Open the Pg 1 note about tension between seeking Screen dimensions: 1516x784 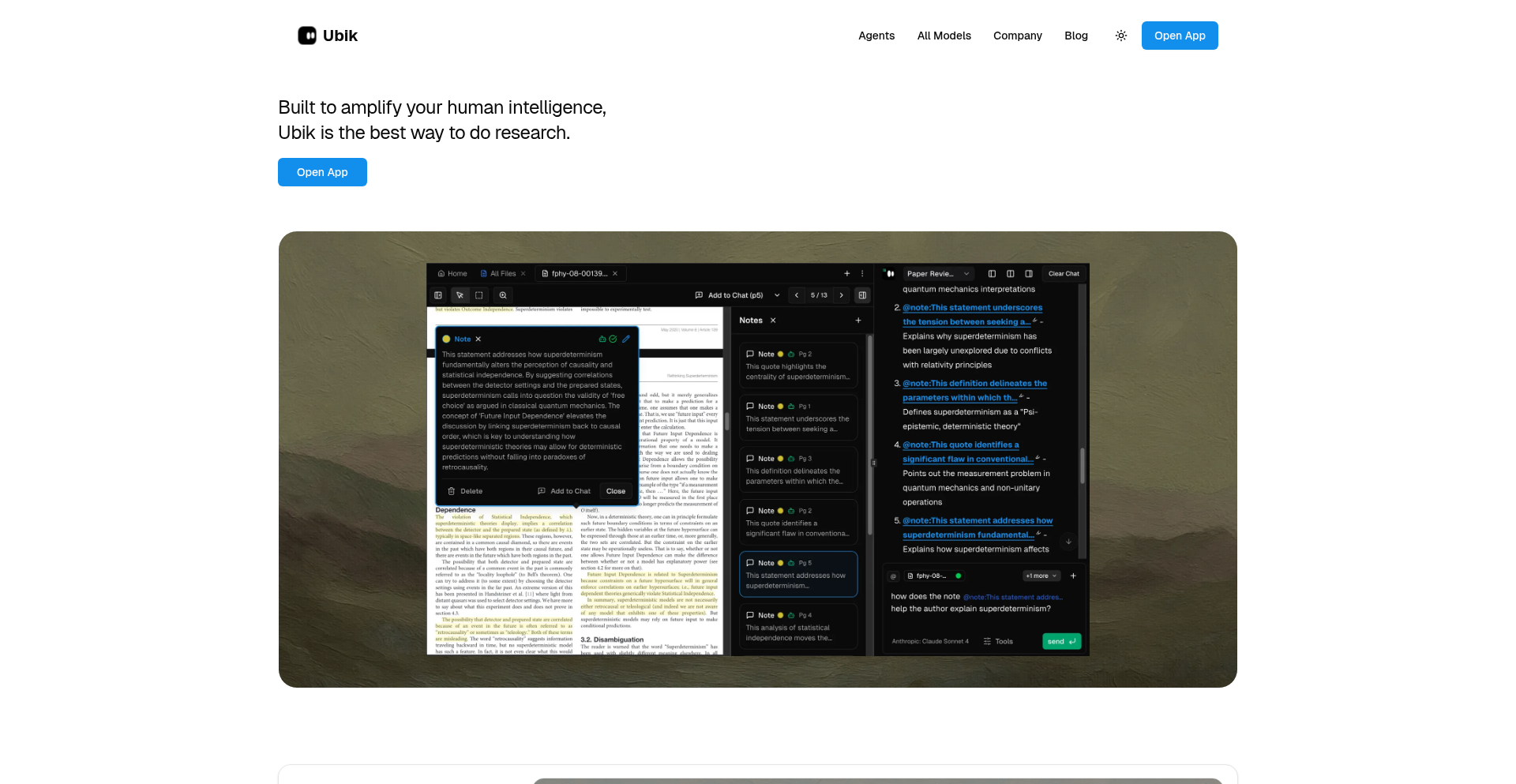(798, 418)
